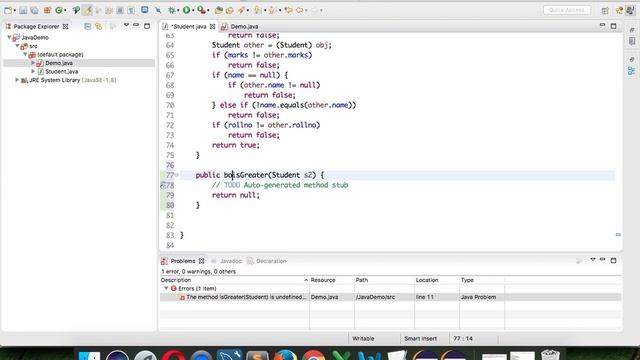Collapse the (default package) node
Screen dimensions: 640x360
25,54
